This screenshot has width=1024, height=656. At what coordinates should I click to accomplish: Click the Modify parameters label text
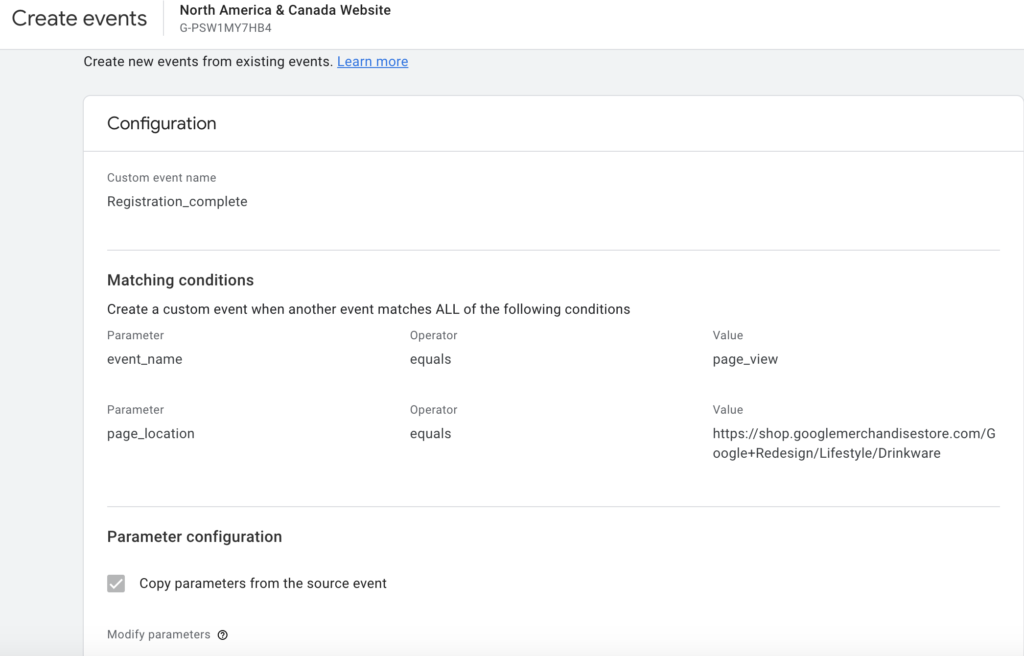point(158,635)
